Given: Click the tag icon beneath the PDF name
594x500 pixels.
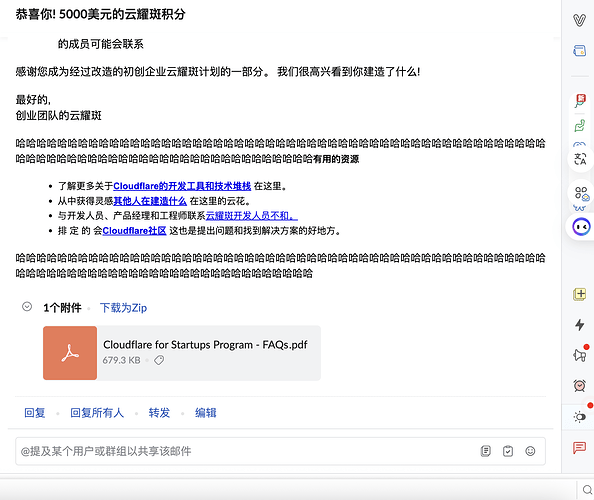Looking at the screenshot, I should click(159, 360).
